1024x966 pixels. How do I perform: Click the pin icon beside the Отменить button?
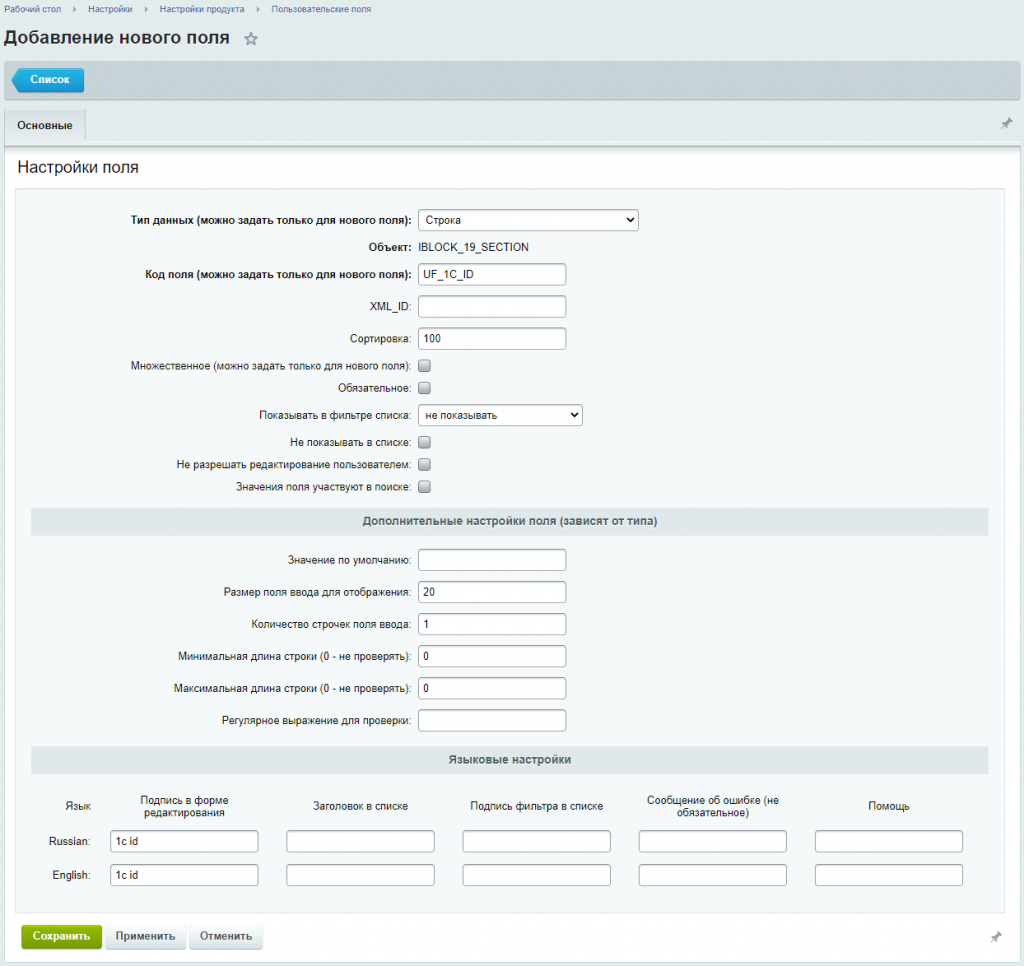(x=996, y=937)
